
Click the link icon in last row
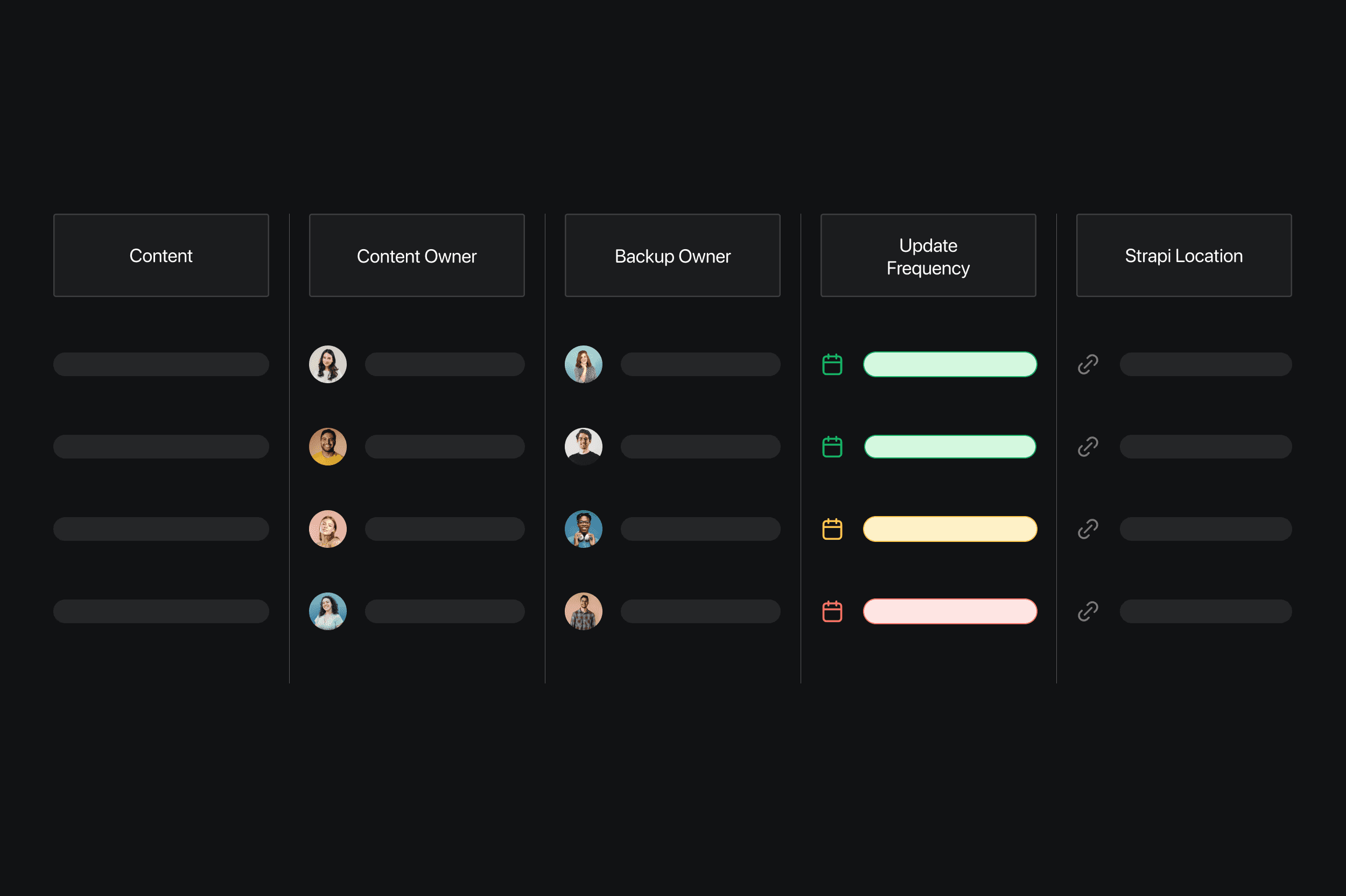[x=1088, y=611]
